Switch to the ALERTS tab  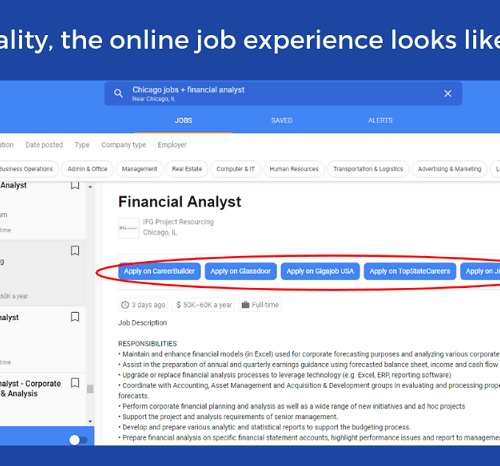tap(380, 120)
